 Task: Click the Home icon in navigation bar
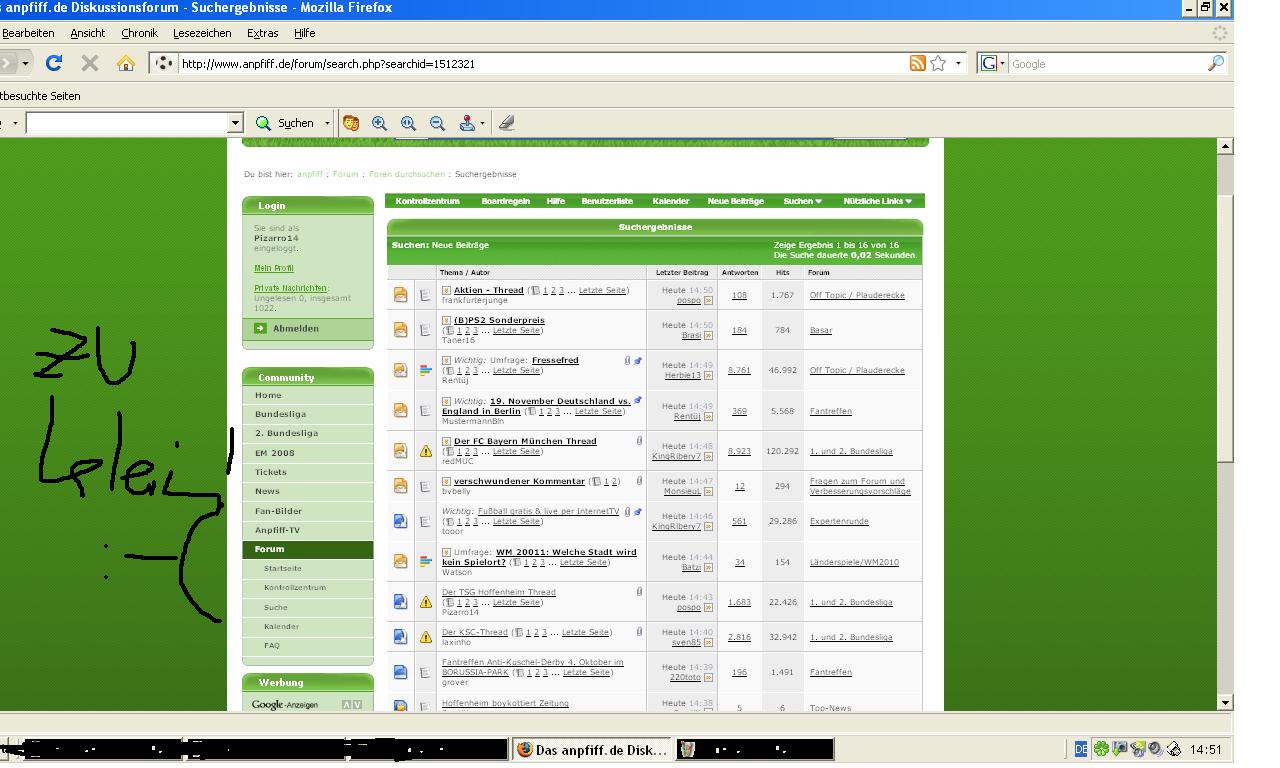(x=126, y=63)
